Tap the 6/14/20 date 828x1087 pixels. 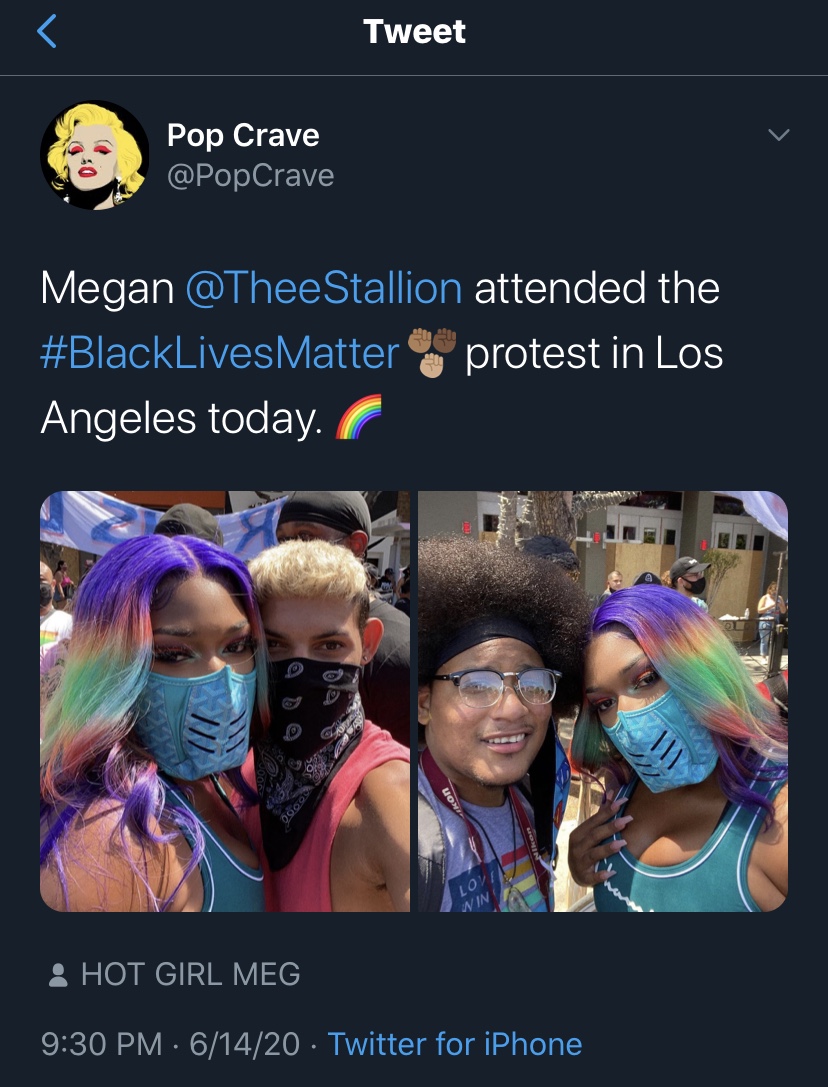pos(244,1044)
